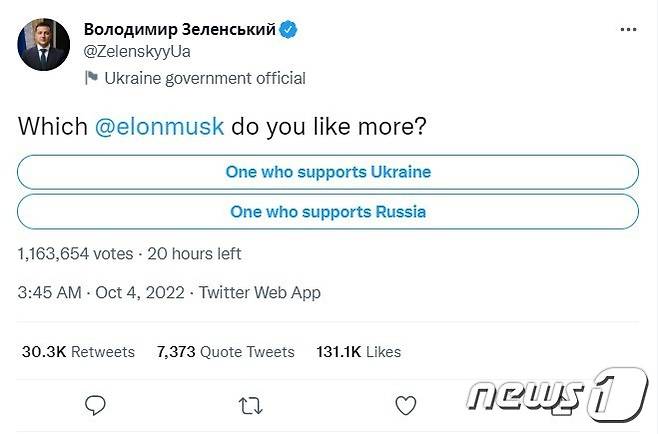Open the @elonmusk mention link
658x434 pixels.
[159, 128]
